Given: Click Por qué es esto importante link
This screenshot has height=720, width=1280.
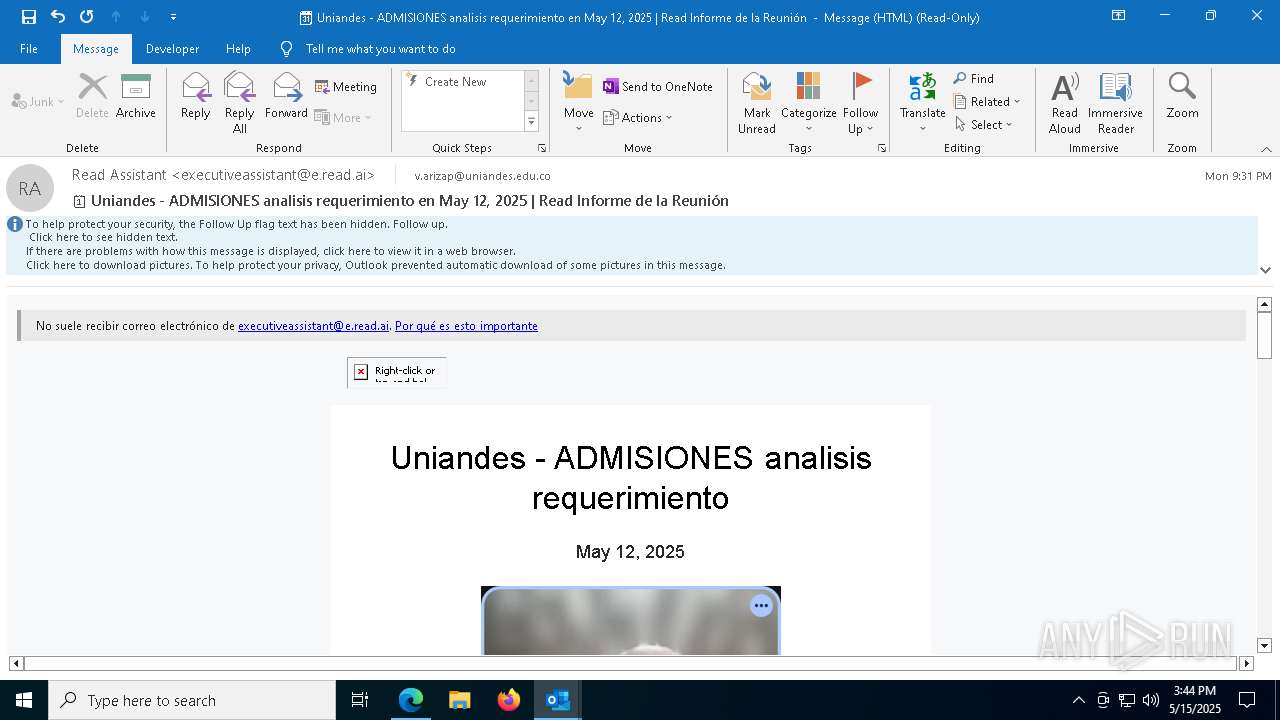Looking at the screenshot, I should [466, 326].
